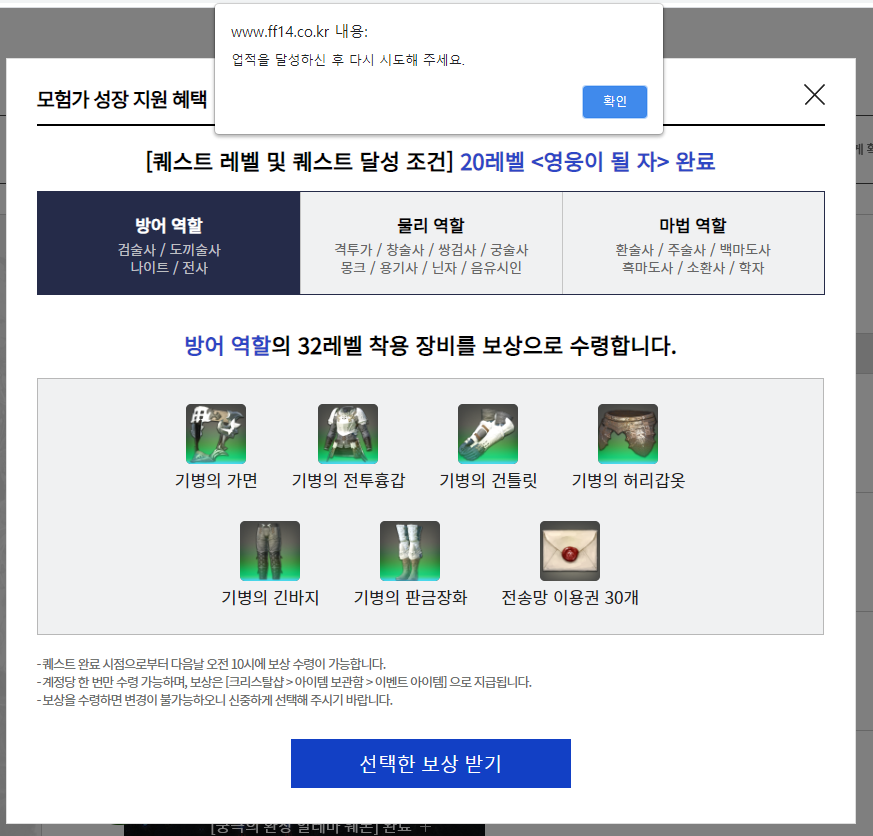Click the 기병의 전투흉갑 item name text
873x836 pixels.
click(x=348, y=481)
